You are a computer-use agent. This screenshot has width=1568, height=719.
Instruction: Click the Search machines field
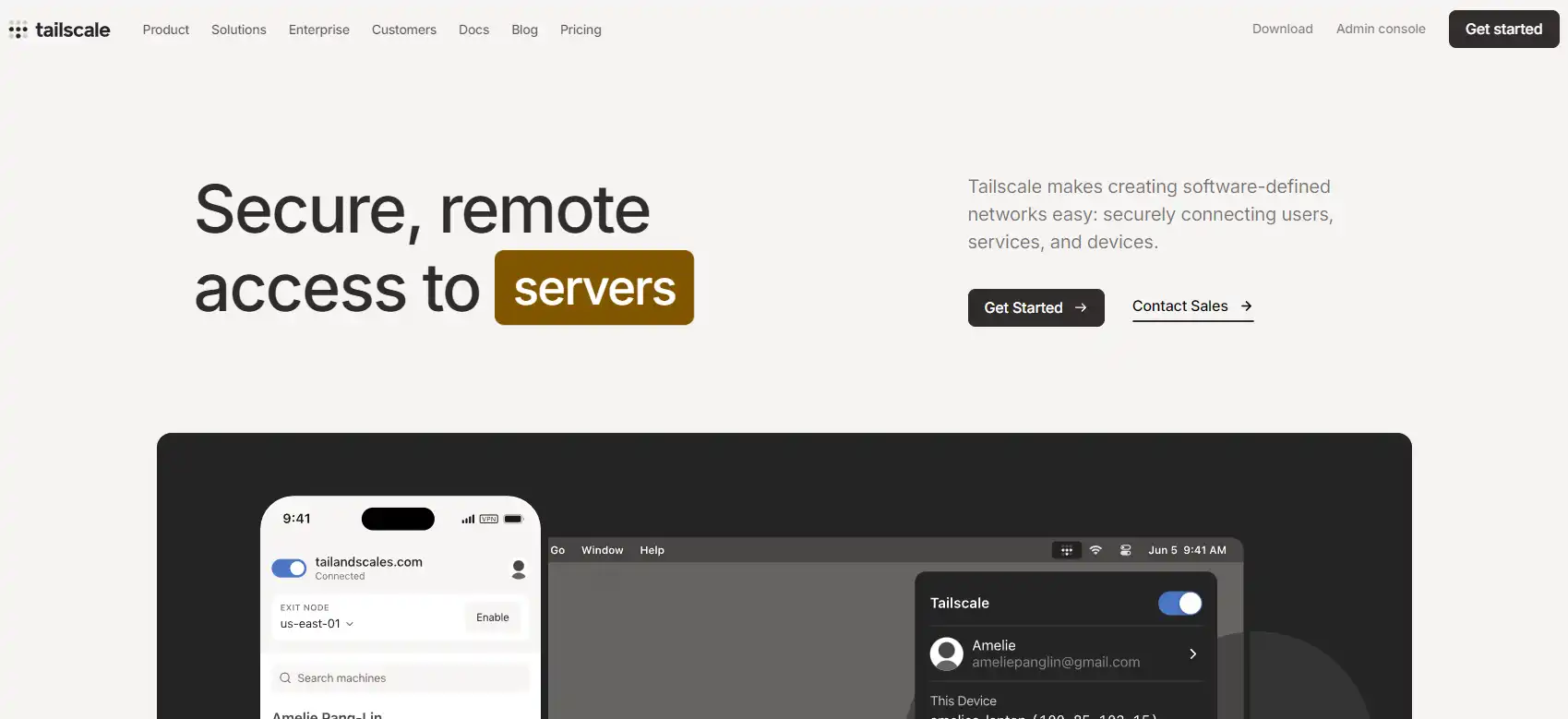pos(401,678)
